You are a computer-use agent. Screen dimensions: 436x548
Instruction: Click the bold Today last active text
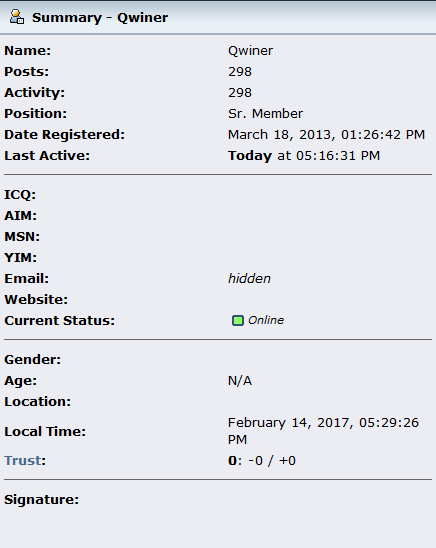(x=250, y=156)
